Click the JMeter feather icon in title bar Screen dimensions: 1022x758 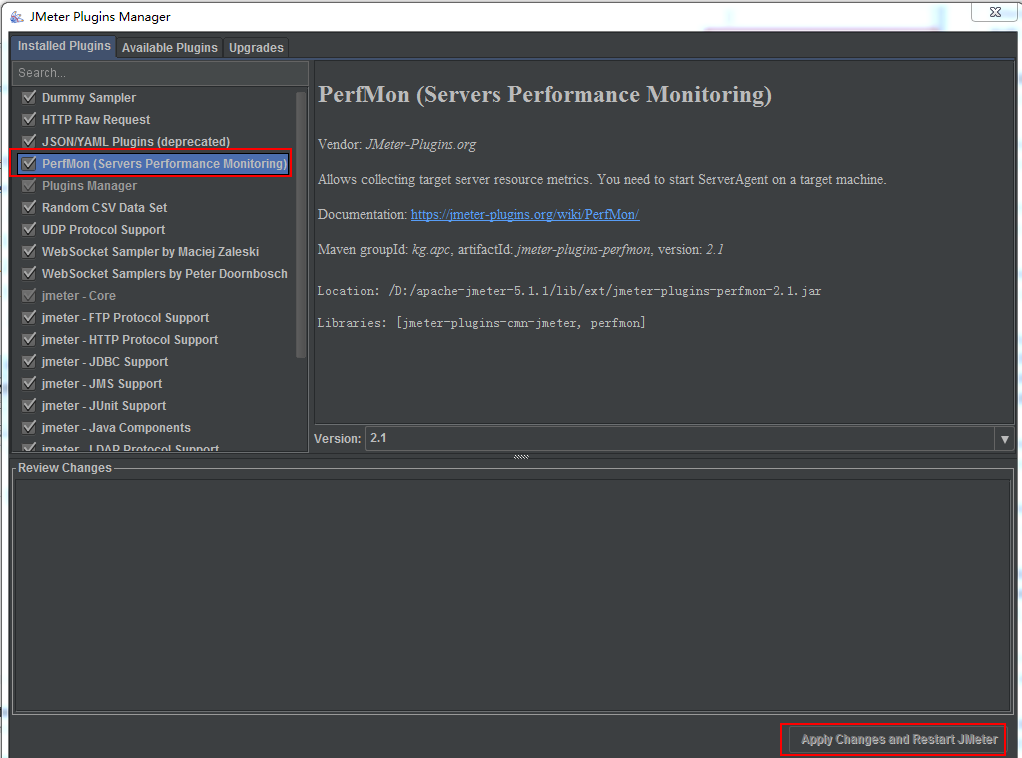17,16
